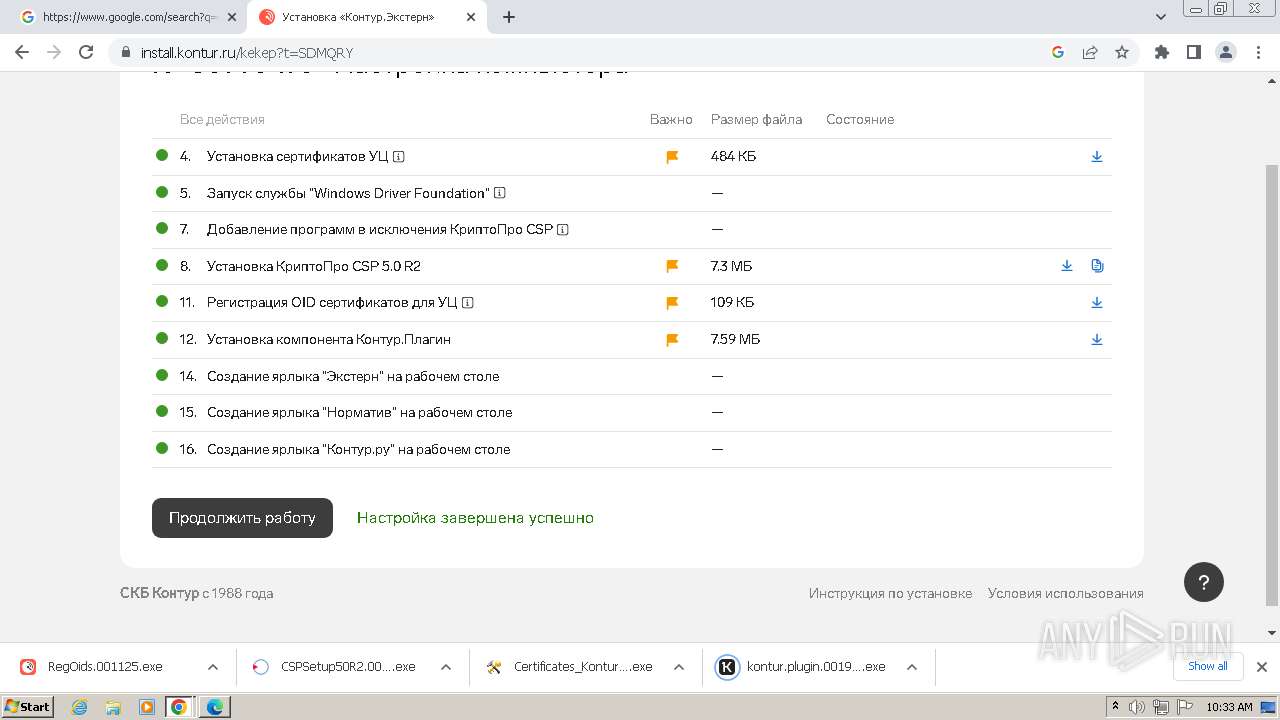
Task: Show info for Регистрация OID сертификатов
Action: pyautogui.click(x=468, y=303)
